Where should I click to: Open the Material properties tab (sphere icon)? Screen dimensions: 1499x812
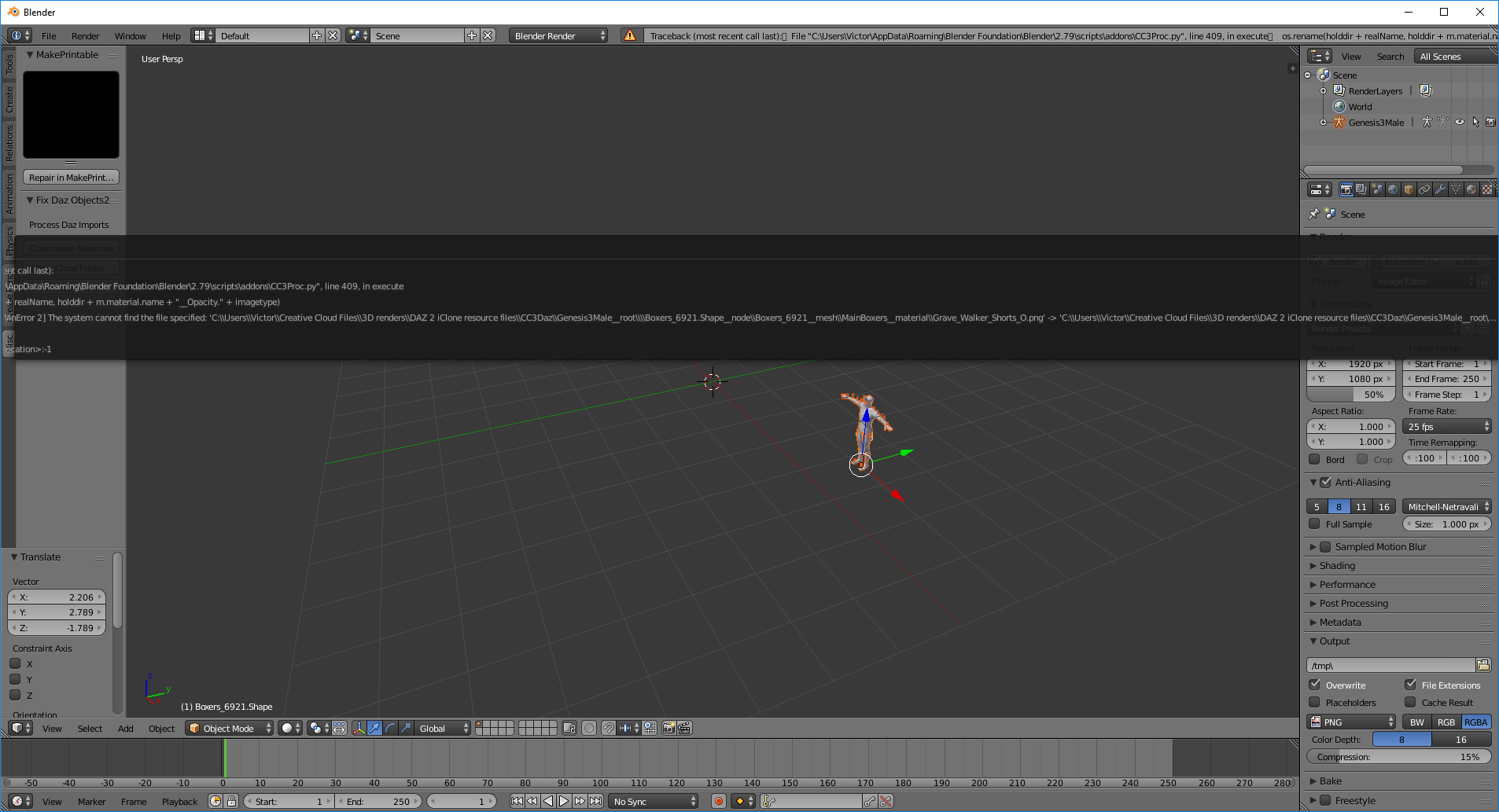tap(1471, 189)
